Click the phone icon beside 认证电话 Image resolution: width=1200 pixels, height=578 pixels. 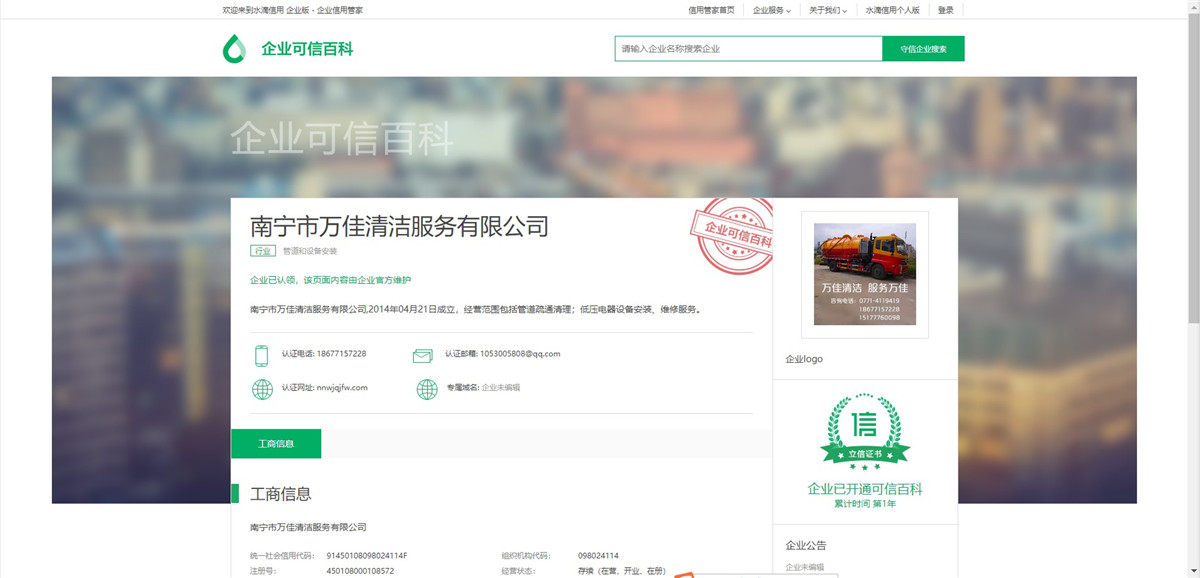[262, 355]
